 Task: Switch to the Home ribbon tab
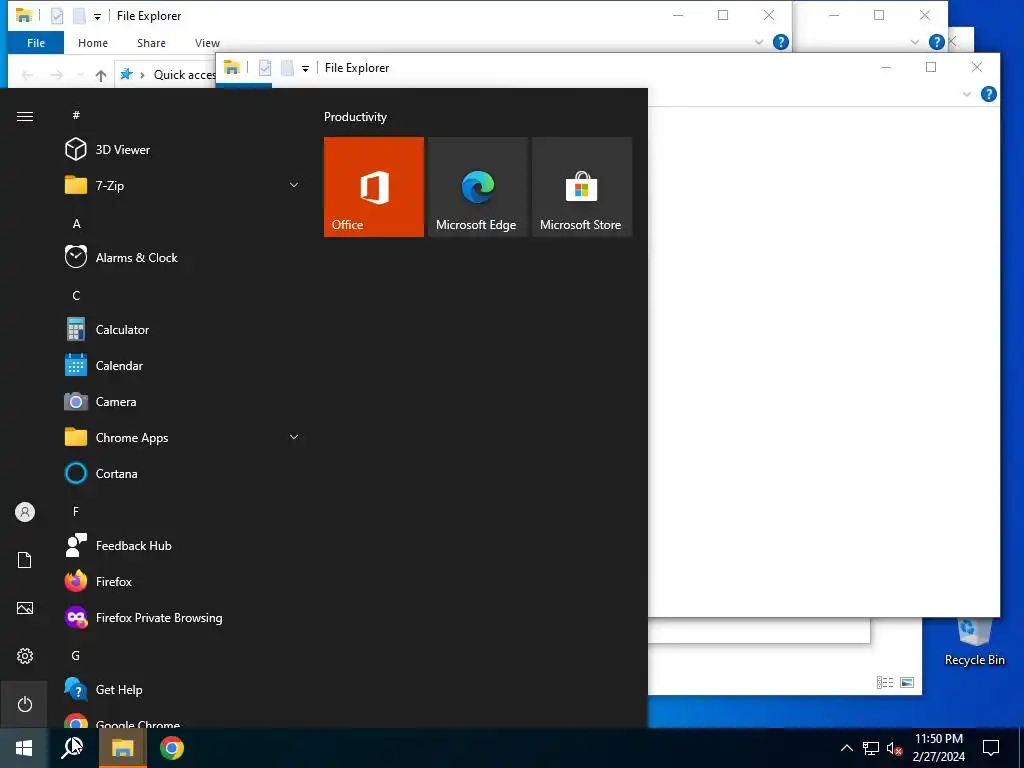click(x=93, y=43)
